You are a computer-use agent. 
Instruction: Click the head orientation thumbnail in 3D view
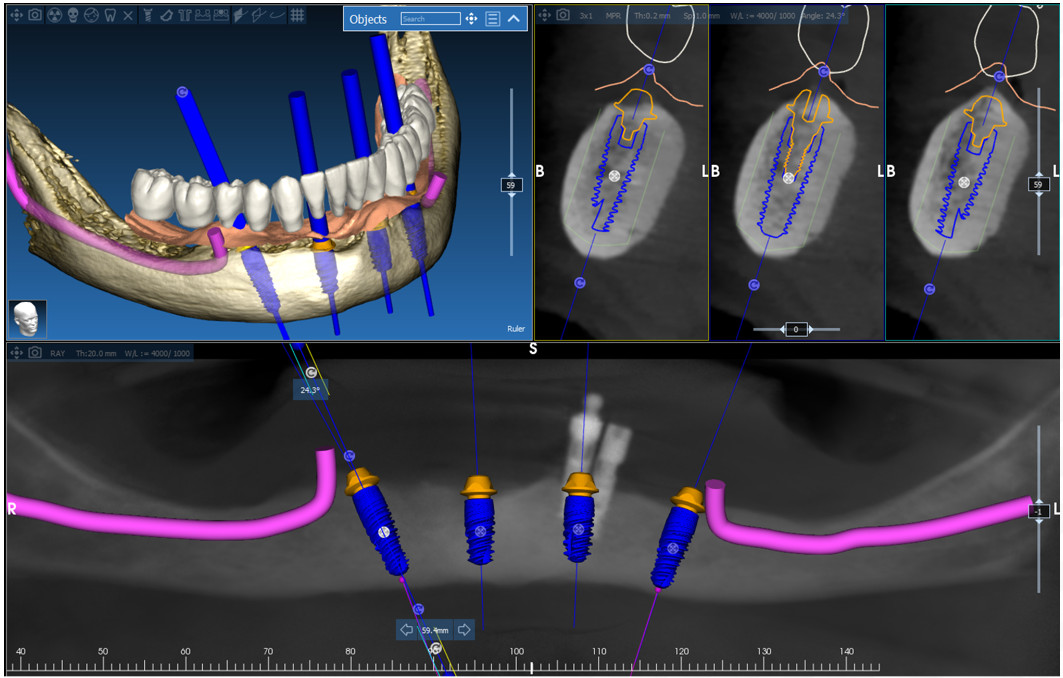[x=28, y=319]
